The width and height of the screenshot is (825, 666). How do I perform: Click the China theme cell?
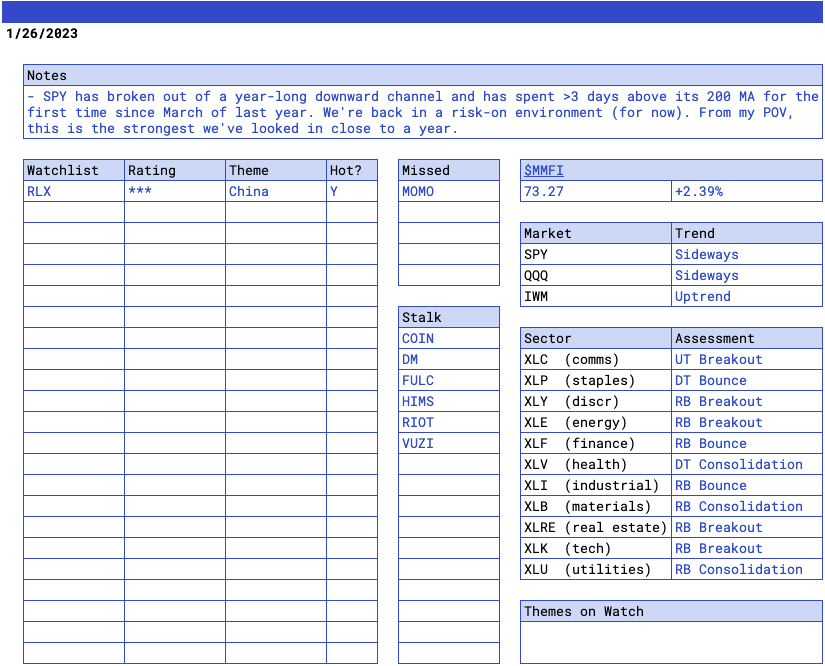[276, 191]
